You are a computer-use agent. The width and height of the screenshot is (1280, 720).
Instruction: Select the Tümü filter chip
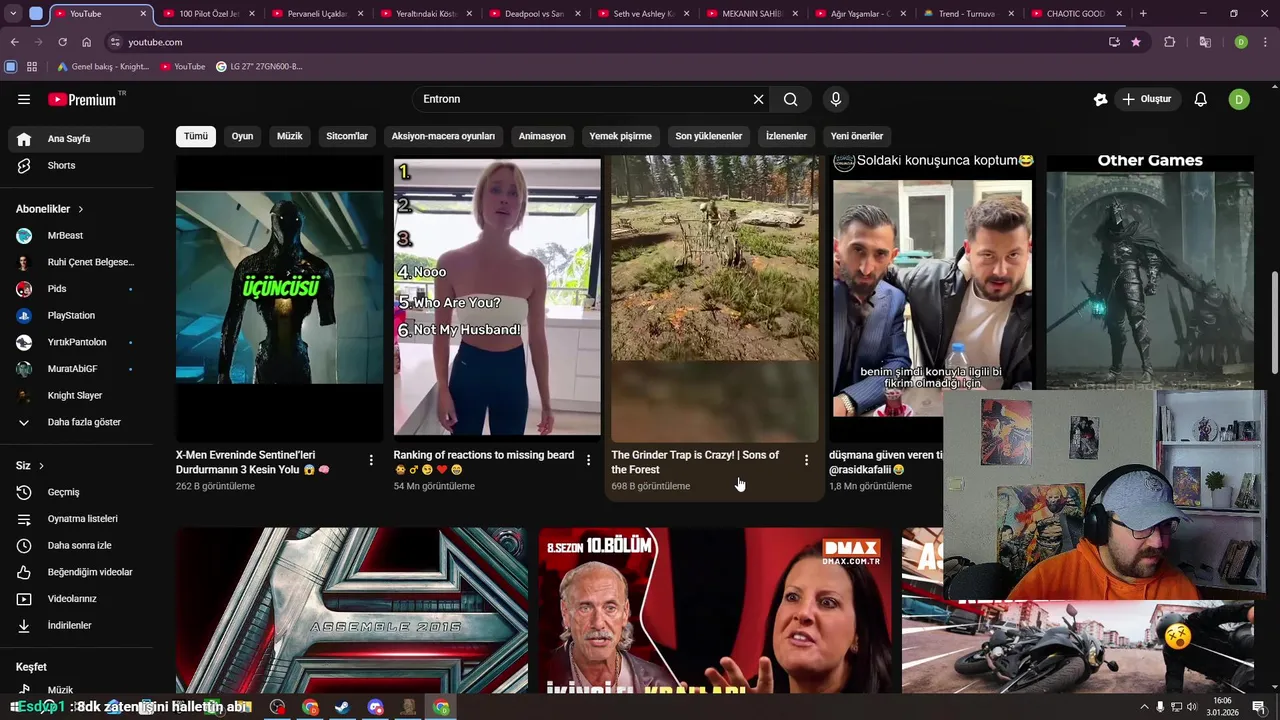click(x=196, y=136)
